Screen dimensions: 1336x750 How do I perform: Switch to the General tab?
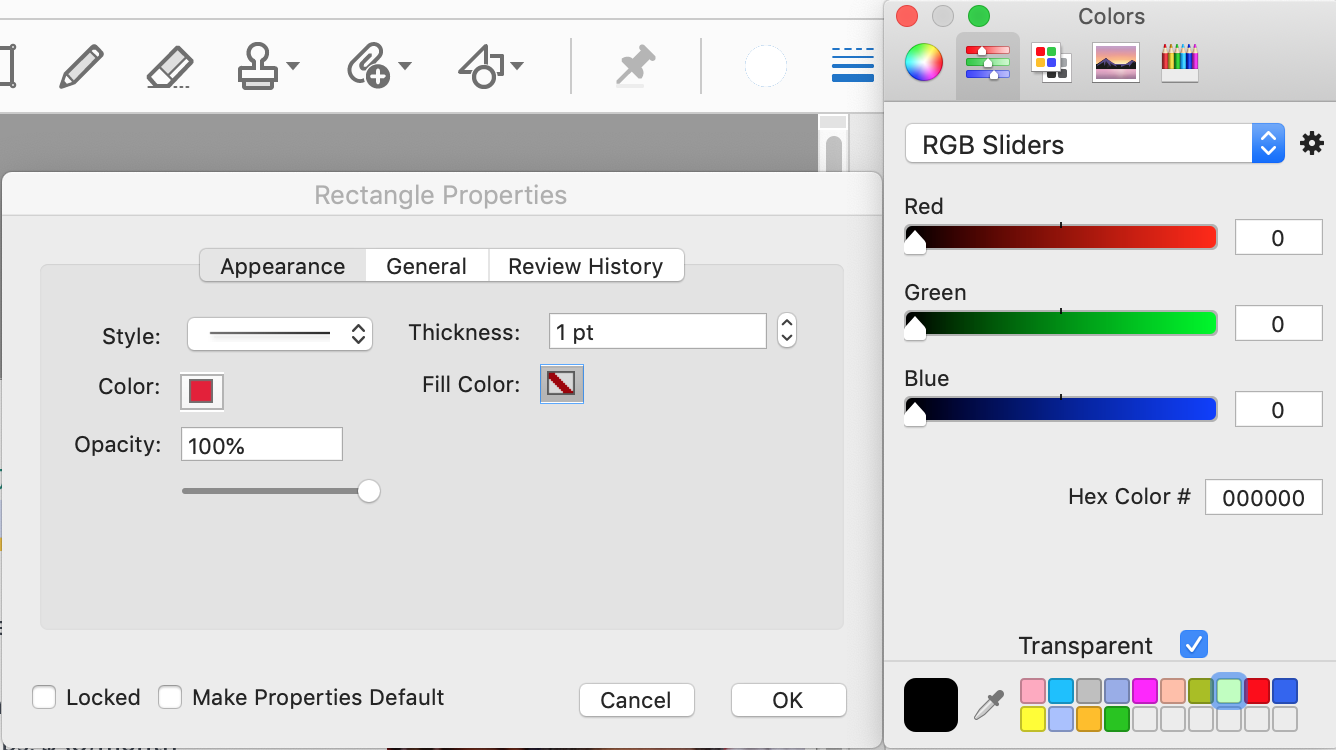[x=427, y=266]
